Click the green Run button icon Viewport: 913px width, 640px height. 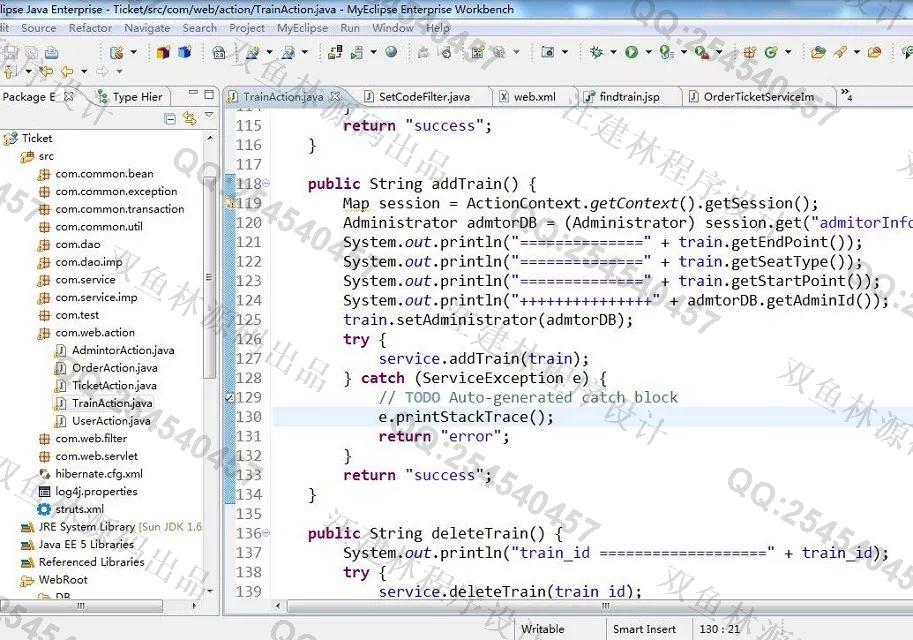point(631,52)
